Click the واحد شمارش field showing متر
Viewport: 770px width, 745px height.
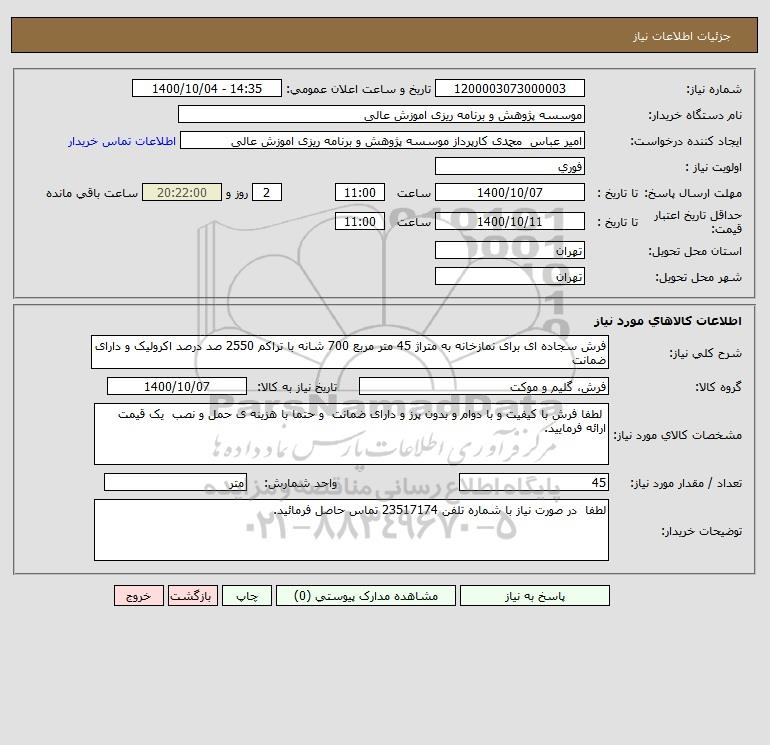175,482
